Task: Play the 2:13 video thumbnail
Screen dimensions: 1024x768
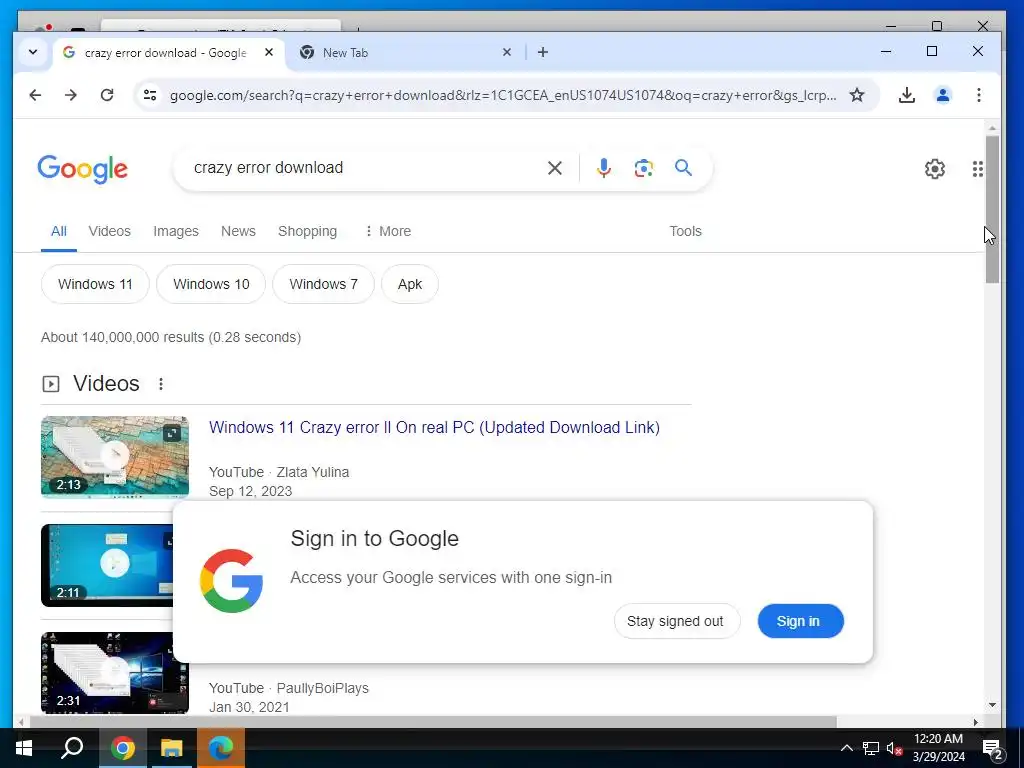Action: [115, 456]
